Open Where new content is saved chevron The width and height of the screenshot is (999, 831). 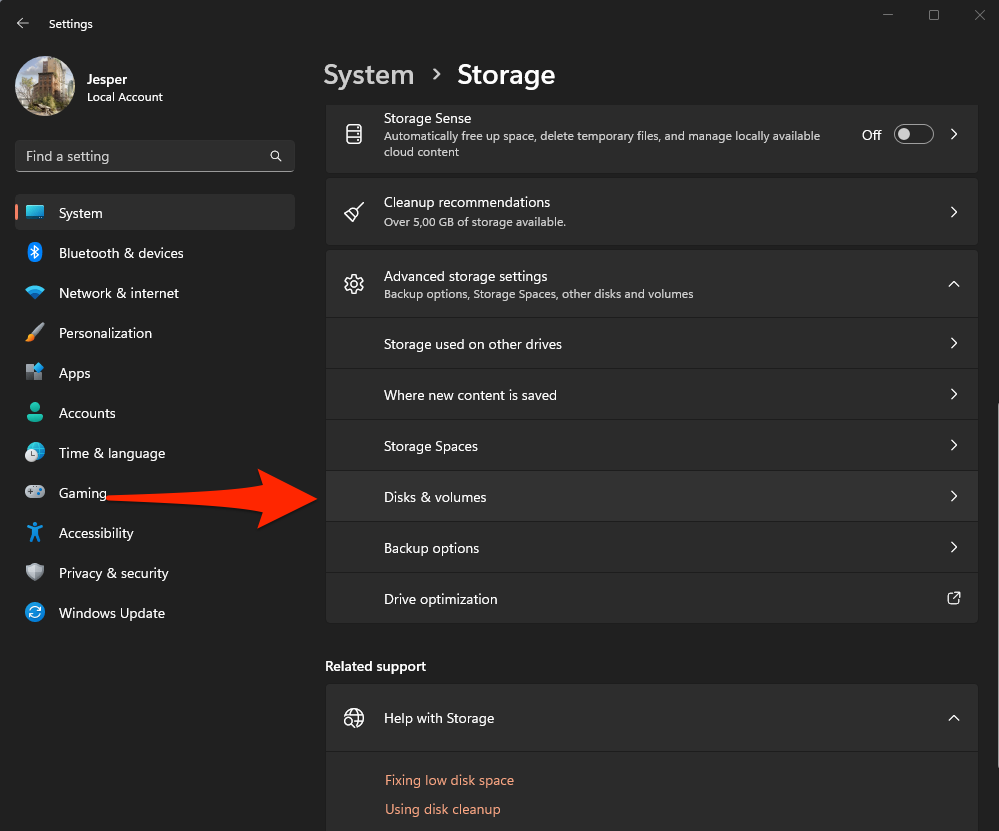click(954, 394)
